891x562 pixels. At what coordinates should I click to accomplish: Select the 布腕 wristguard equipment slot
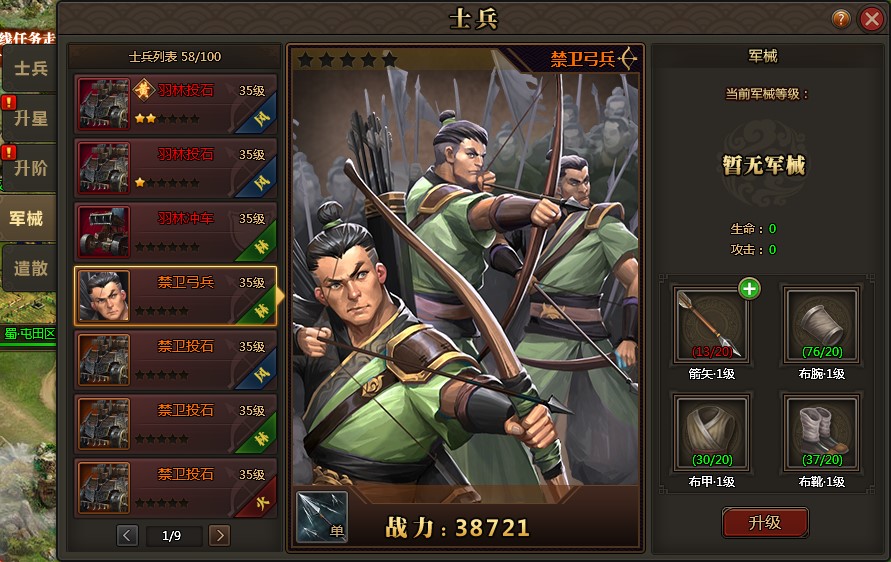[x=821, y=324]
